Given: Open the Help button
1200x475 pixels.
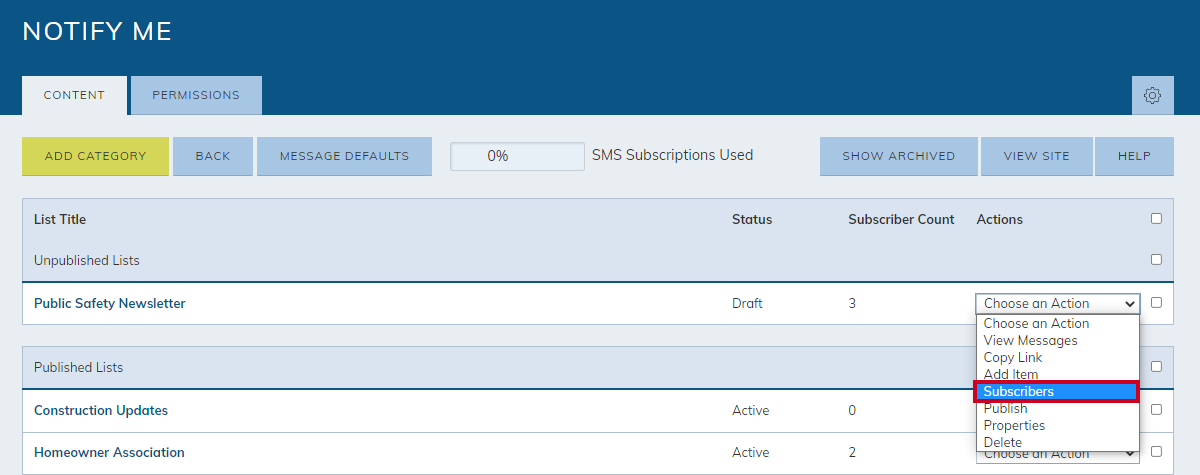Looking at the screenshot, I should pyautogui.click(x=1133, y=156).
